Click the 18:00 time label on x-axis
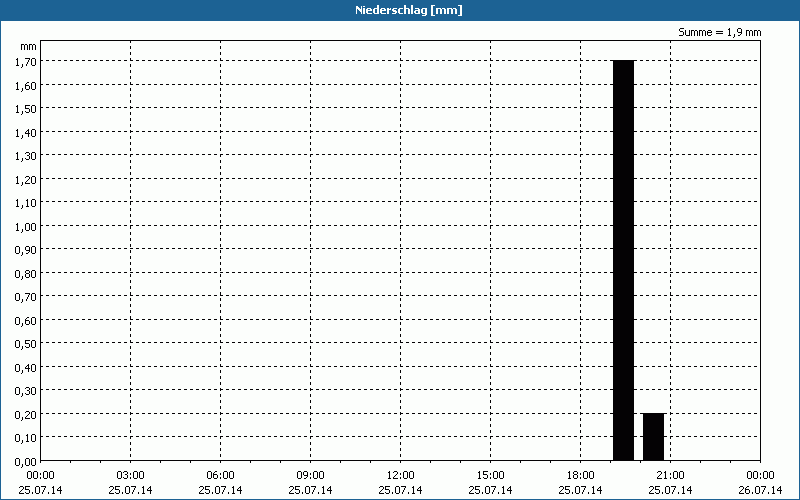Viewport: 800px width, 500px height. 581,476
